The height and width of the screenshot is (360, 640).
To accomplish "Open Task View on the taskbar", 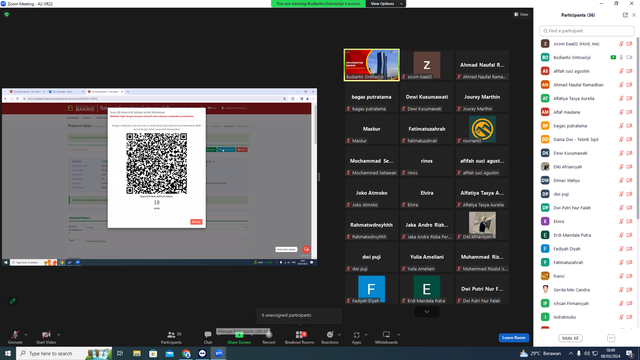I will point(120,353).
